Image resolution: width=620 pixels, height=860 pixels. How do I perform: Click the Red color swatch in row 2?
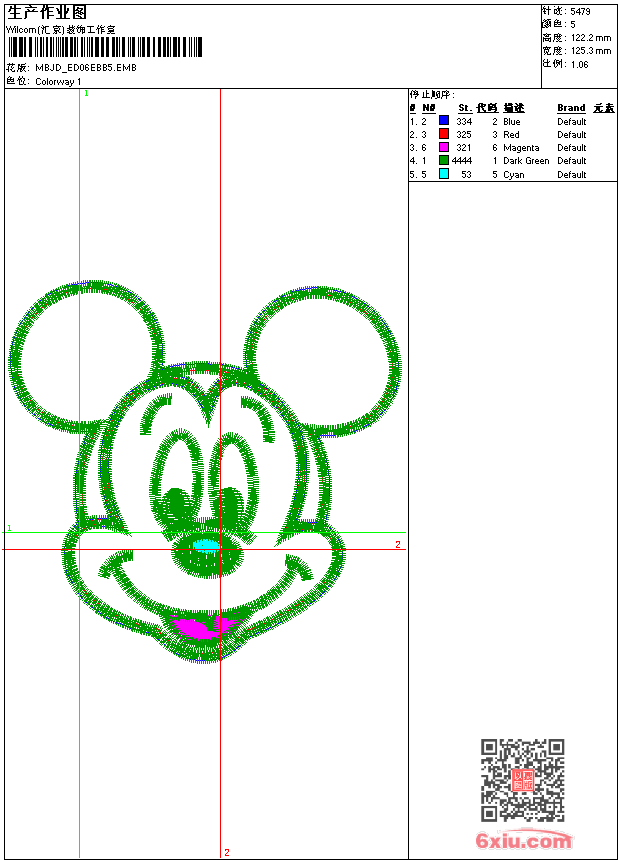click(x=444, y=134)
